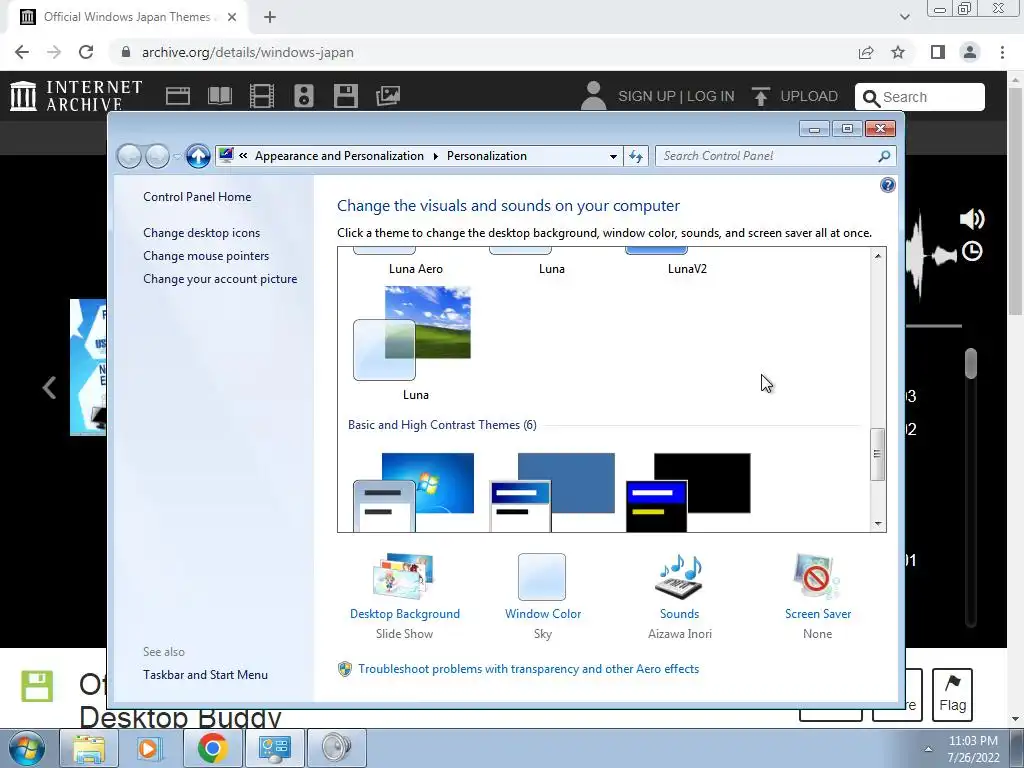Select the black High Contrast theme thumbnail
This screenshot has height=768, width=1024.
click(688, 492)
